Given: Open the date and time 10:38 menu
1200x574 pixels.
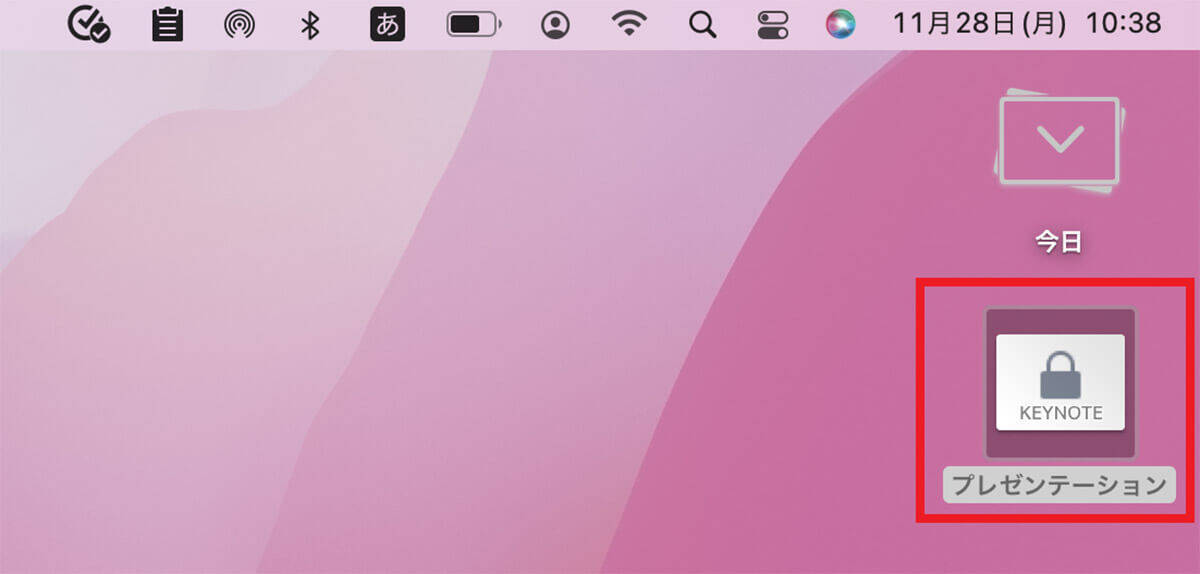Looking at the screenshot, I should click(x=1124, y=23).
